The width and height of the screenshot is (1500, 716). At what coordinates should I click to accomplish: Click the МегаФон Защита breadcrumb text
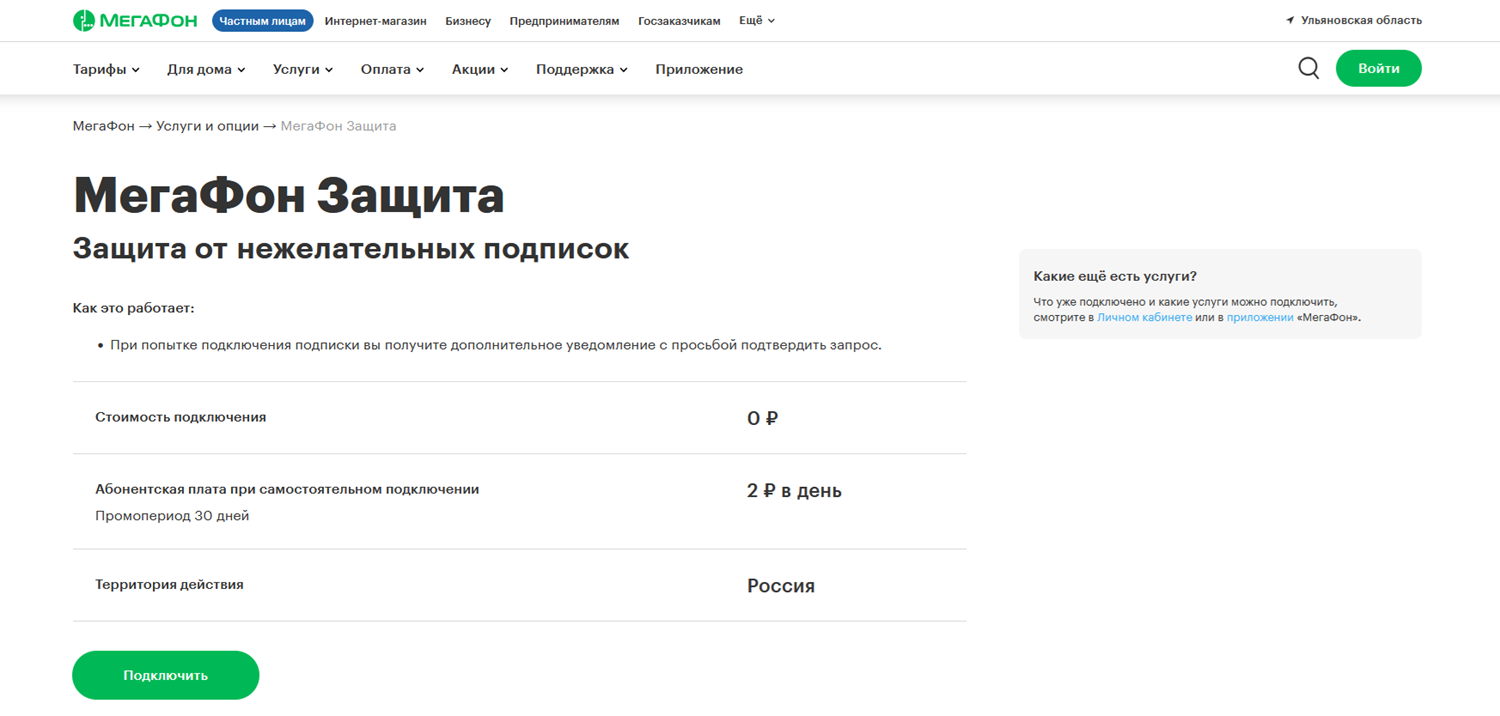click(338, 126)
